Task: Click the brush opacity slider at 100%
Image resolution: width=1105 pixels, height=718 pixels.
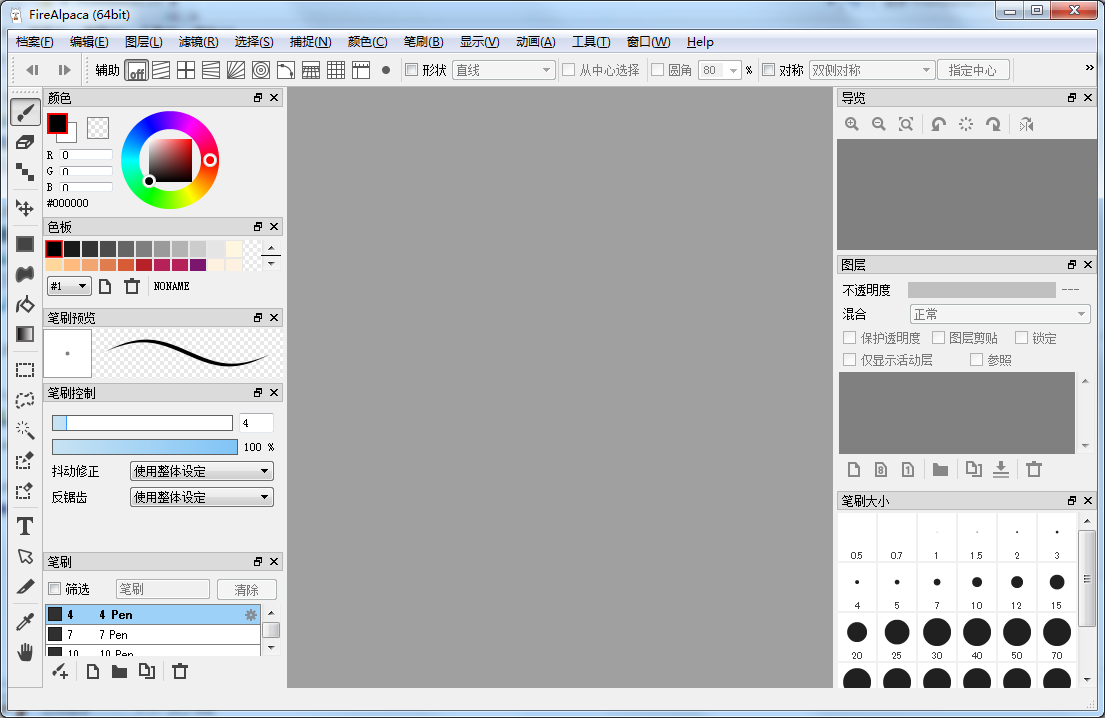Action: pyautogui.click(x=145, y=447)
